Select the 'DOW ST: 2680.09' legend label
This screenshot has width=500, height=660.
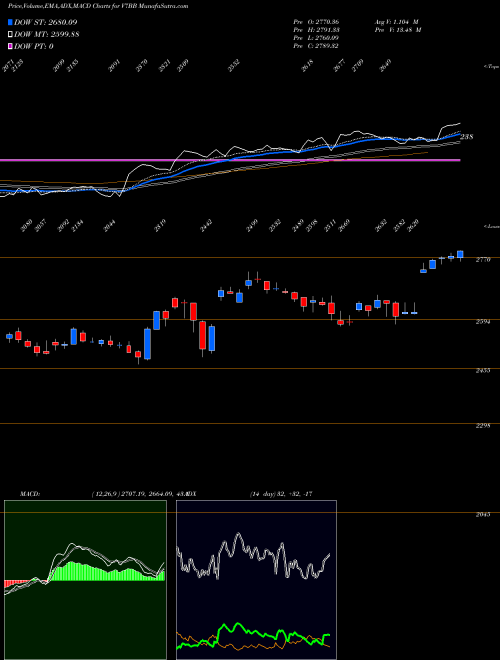point(46,22)
